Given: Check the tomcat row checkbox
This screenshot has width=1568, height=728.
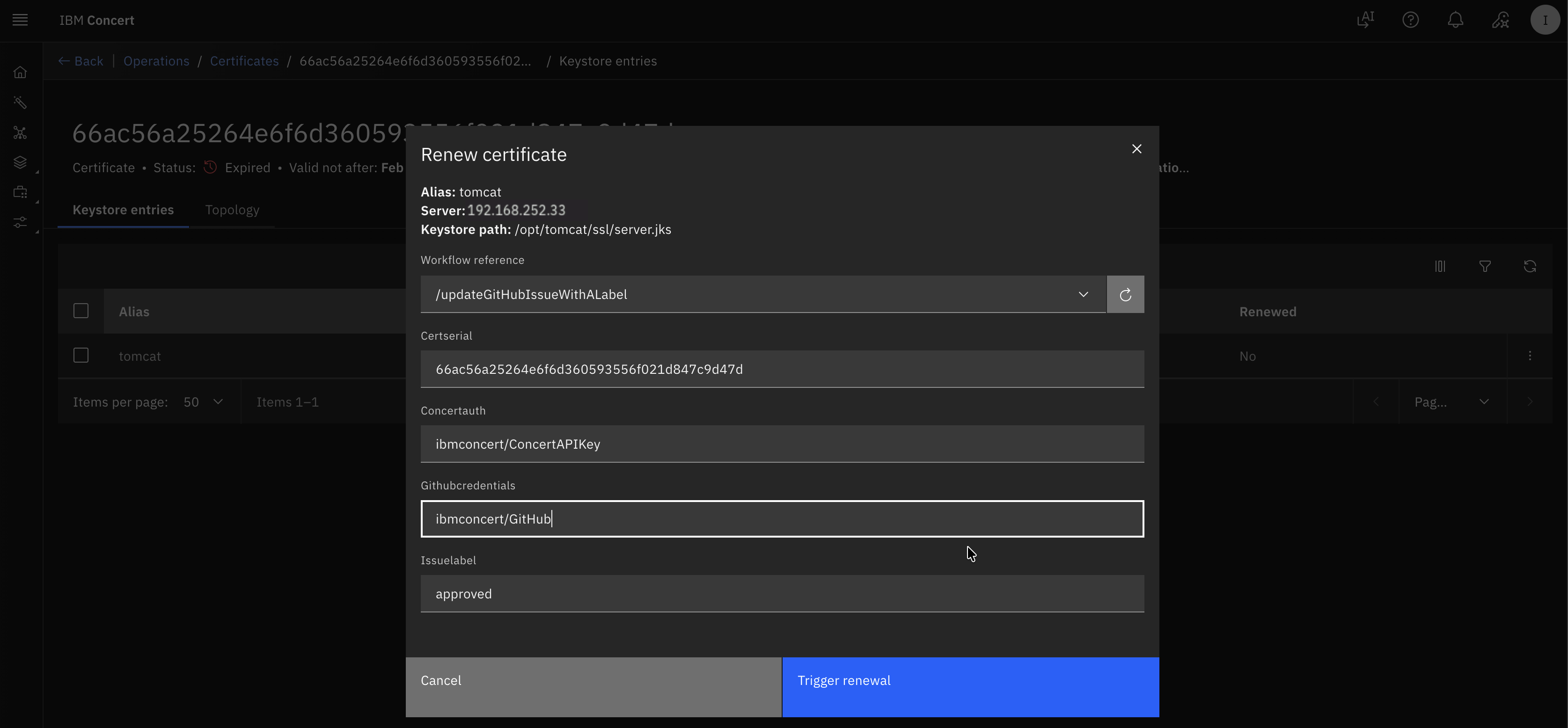Looking at the screenshot, I should click(x=81, y=356).
